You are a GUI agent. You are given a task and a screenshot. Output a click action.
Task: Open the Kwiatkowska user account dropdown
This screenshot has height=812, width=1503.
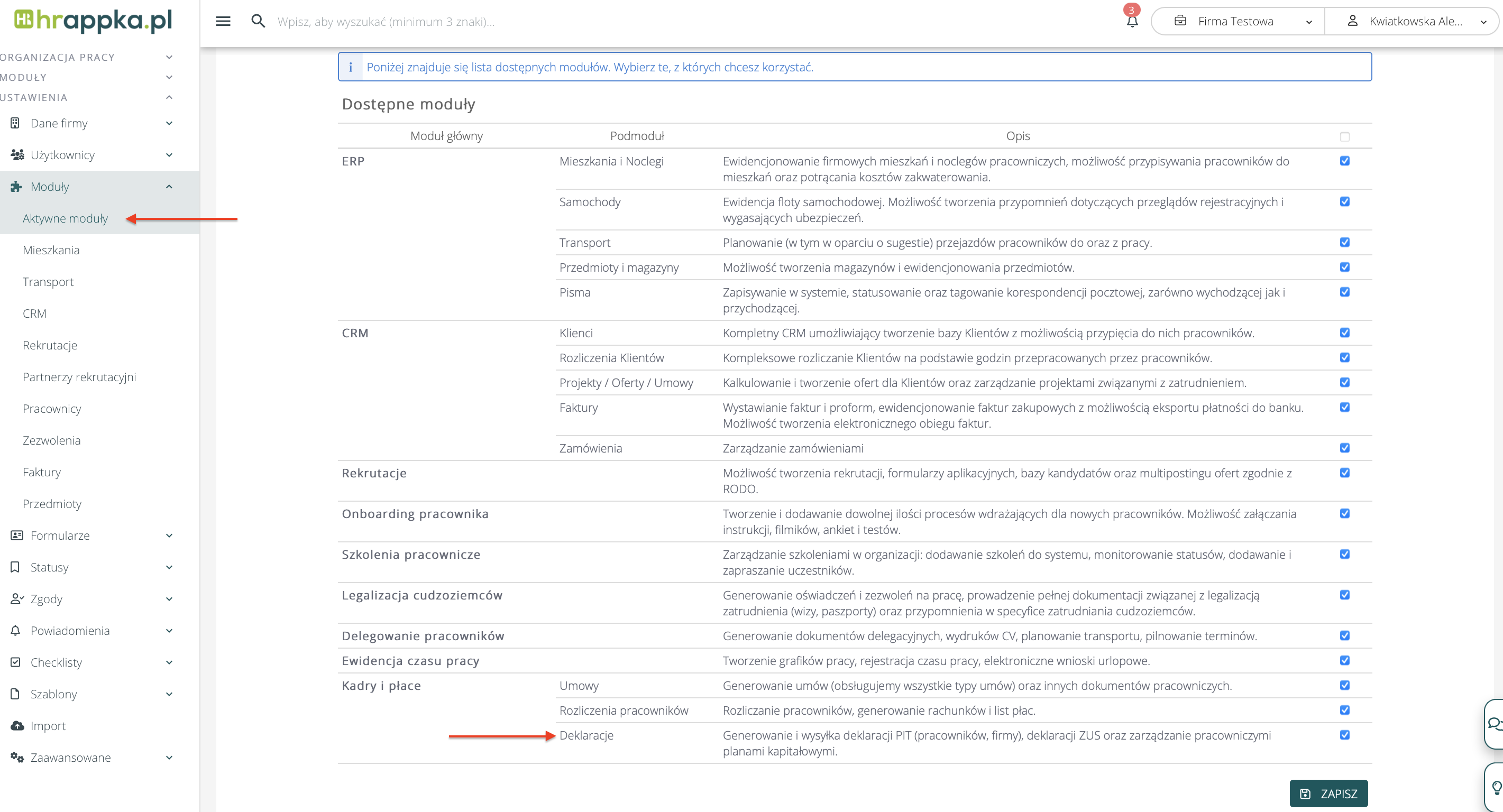[x=1414, y=22]
